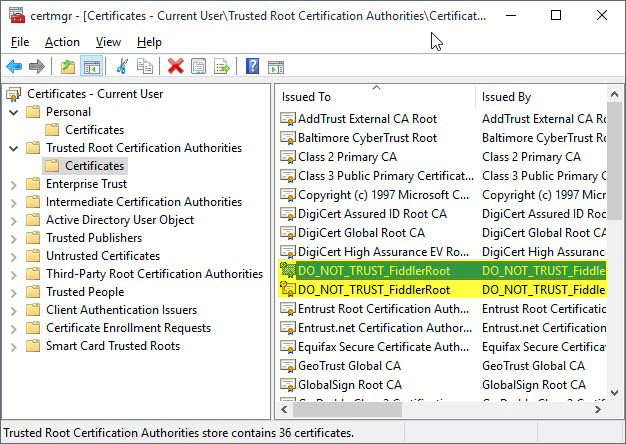Expand Intermediate Certification Authorities node
The width and height of the screenshot is (626, 444).
pos(14,203)
